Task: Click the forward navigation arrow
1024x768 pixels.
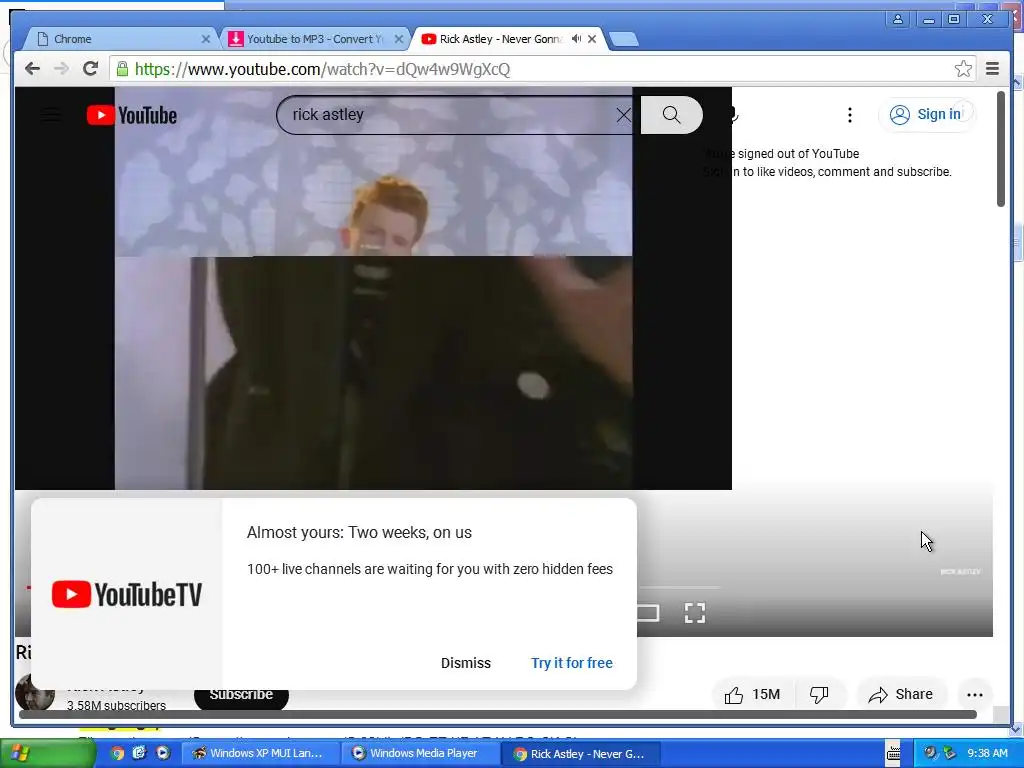Action: [61, 69]
